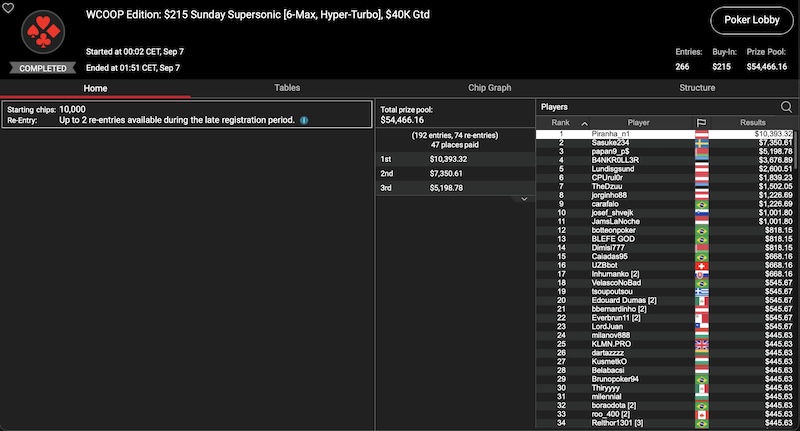Open the player search magnifier icon
This screenshot has width=800, height=431.
coord(786,107)
